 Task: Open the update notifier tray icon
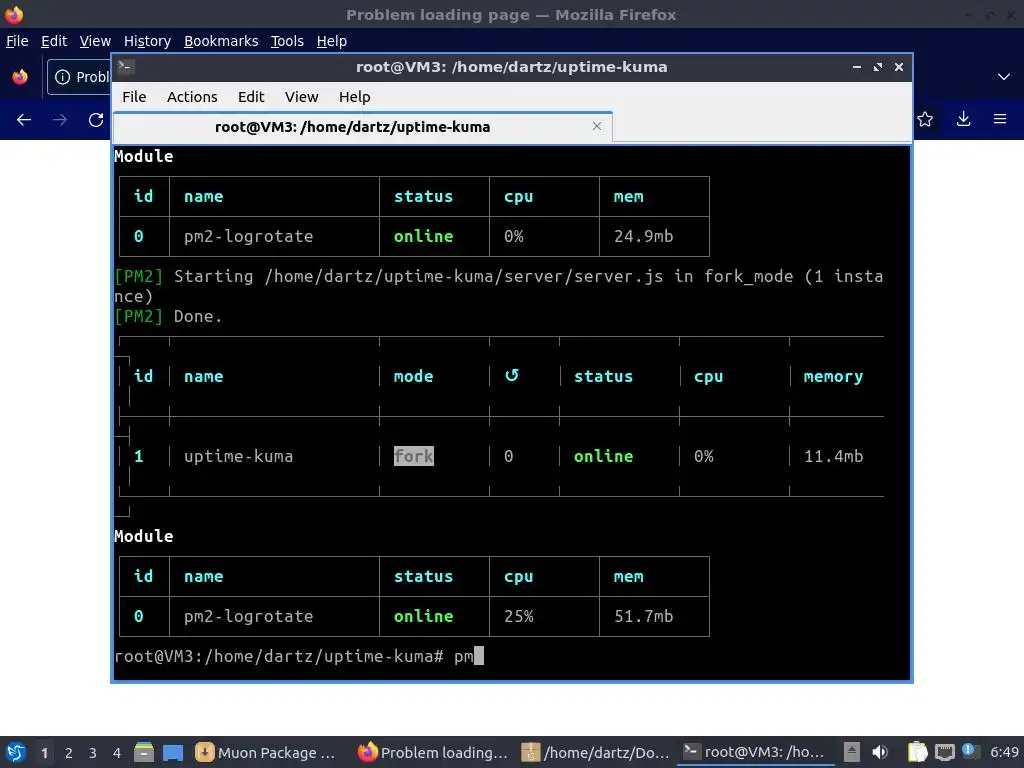(x=970, y=751)
